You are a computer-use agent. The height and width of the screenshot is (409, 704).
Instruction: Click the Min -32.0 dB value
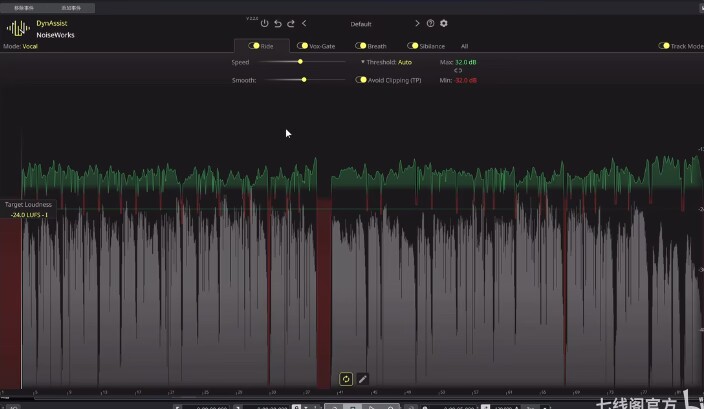point(466,80)
